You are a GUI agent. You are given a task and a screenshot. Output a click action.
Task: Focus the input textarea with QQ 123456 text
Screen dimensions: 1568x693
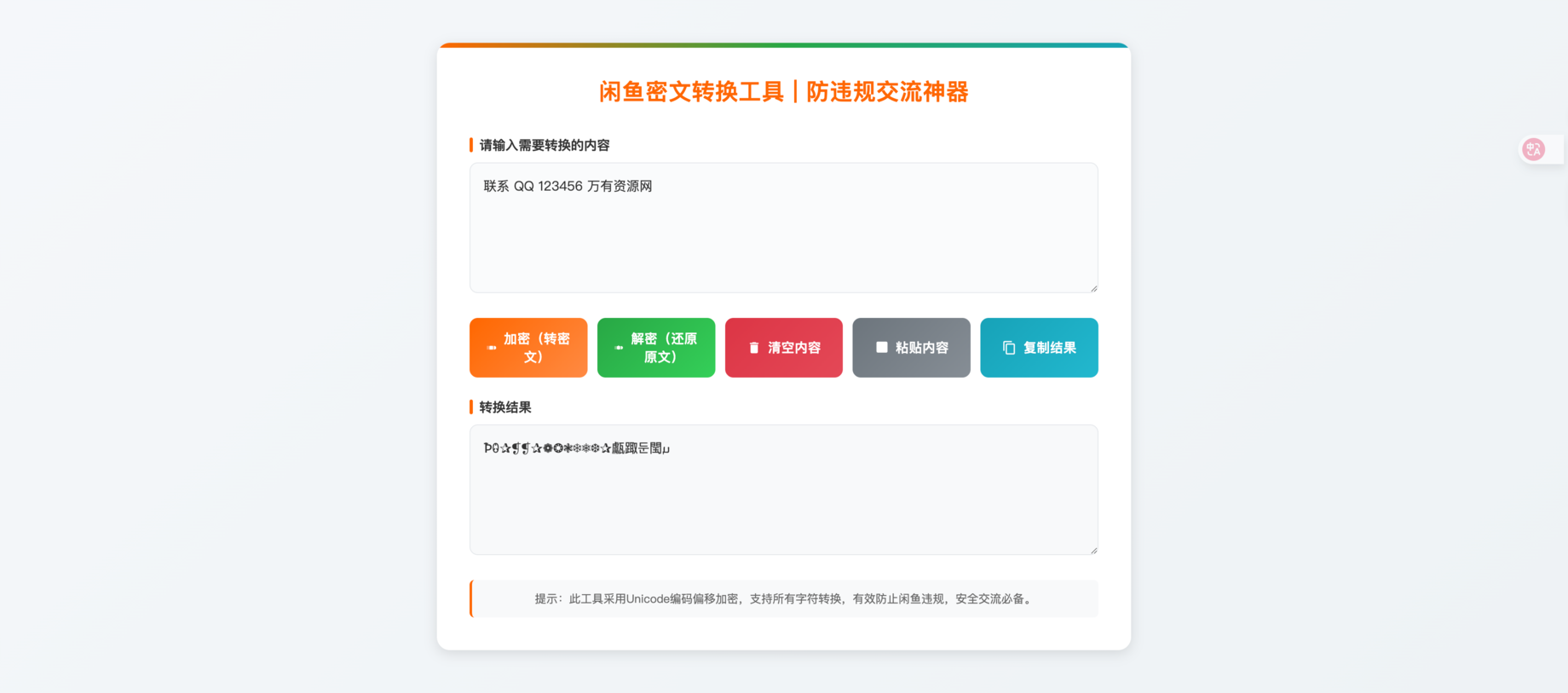pos(784,228)
